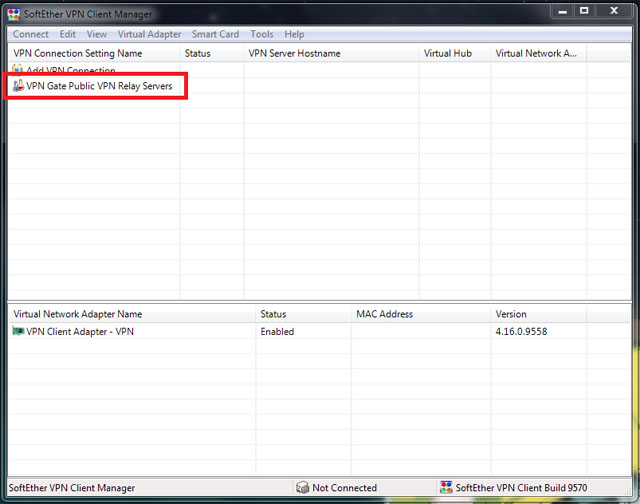The image size is (640, 504).
Task: Click the Add VPN Connection icon
Action: [x=18, y=70]
